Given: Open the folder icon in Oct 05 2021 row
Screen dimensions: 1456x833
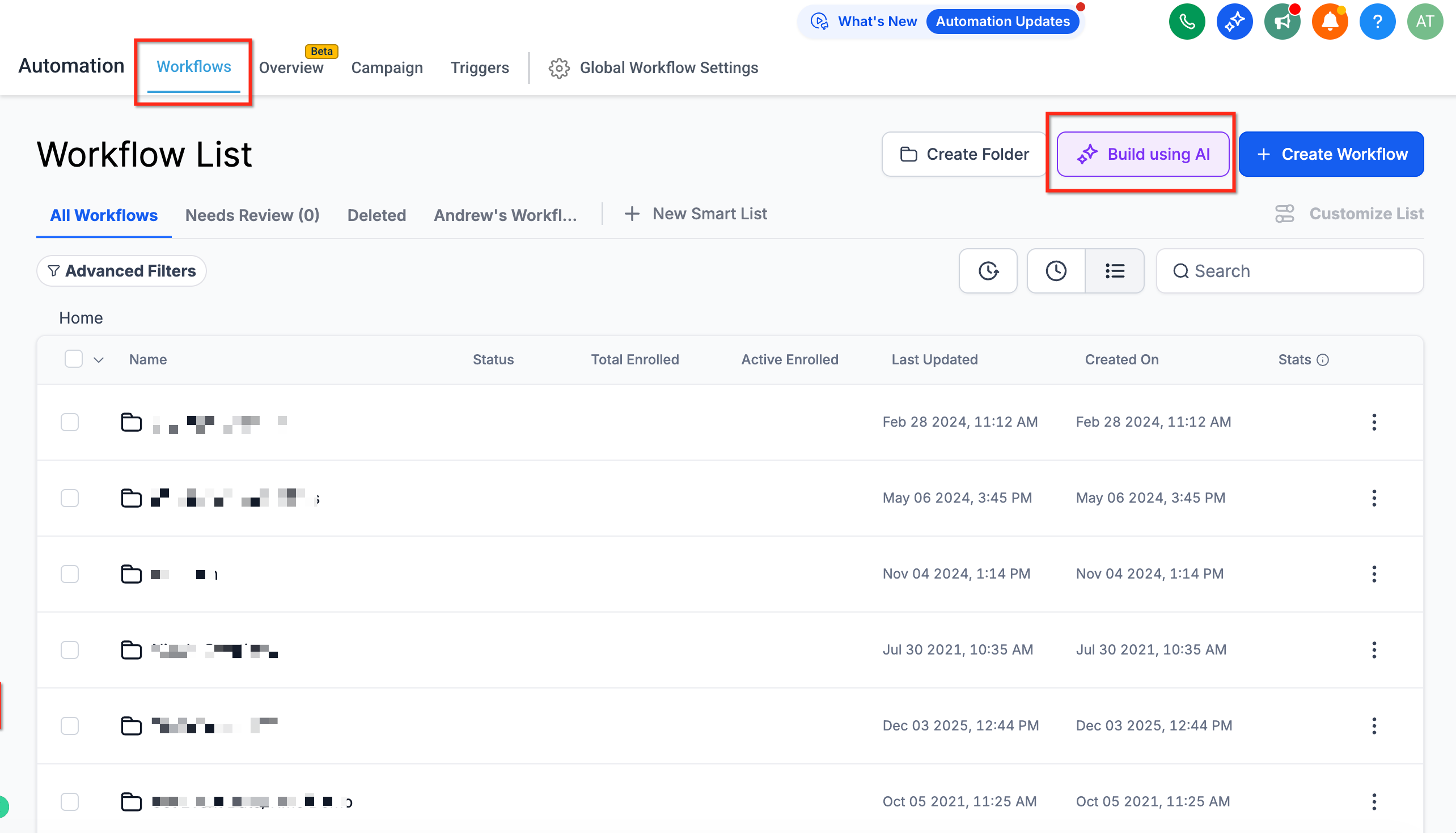Looking at the screenshot, I should tap(131, 801).
